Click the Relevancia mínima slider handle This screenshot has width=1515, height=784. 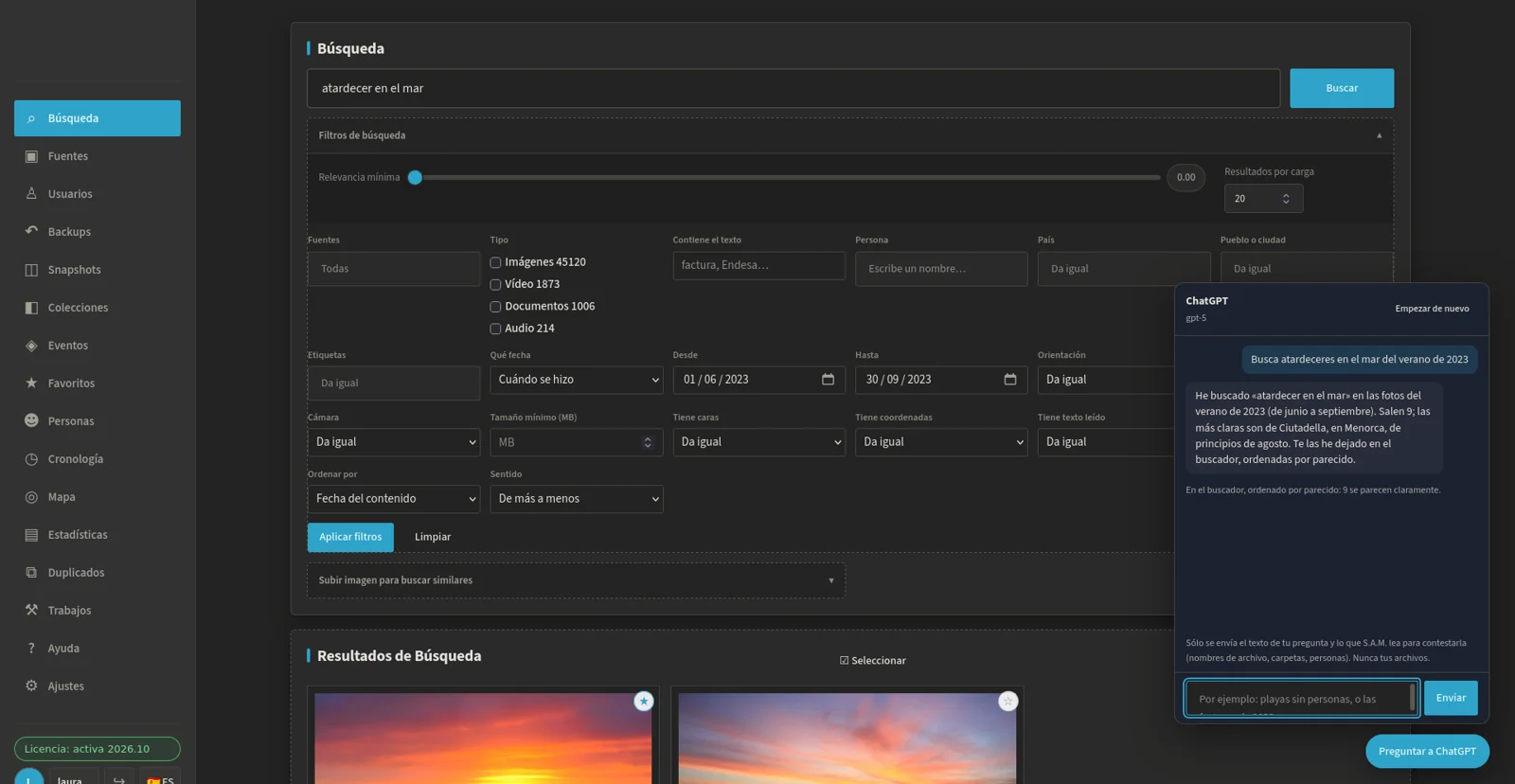point(415,177)
